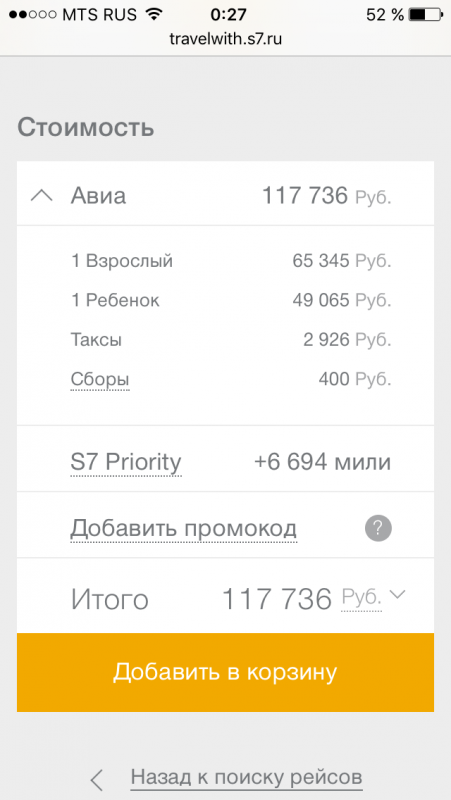Tap the signal strength dots icon

pyautogui.click(x=33, y=15)
